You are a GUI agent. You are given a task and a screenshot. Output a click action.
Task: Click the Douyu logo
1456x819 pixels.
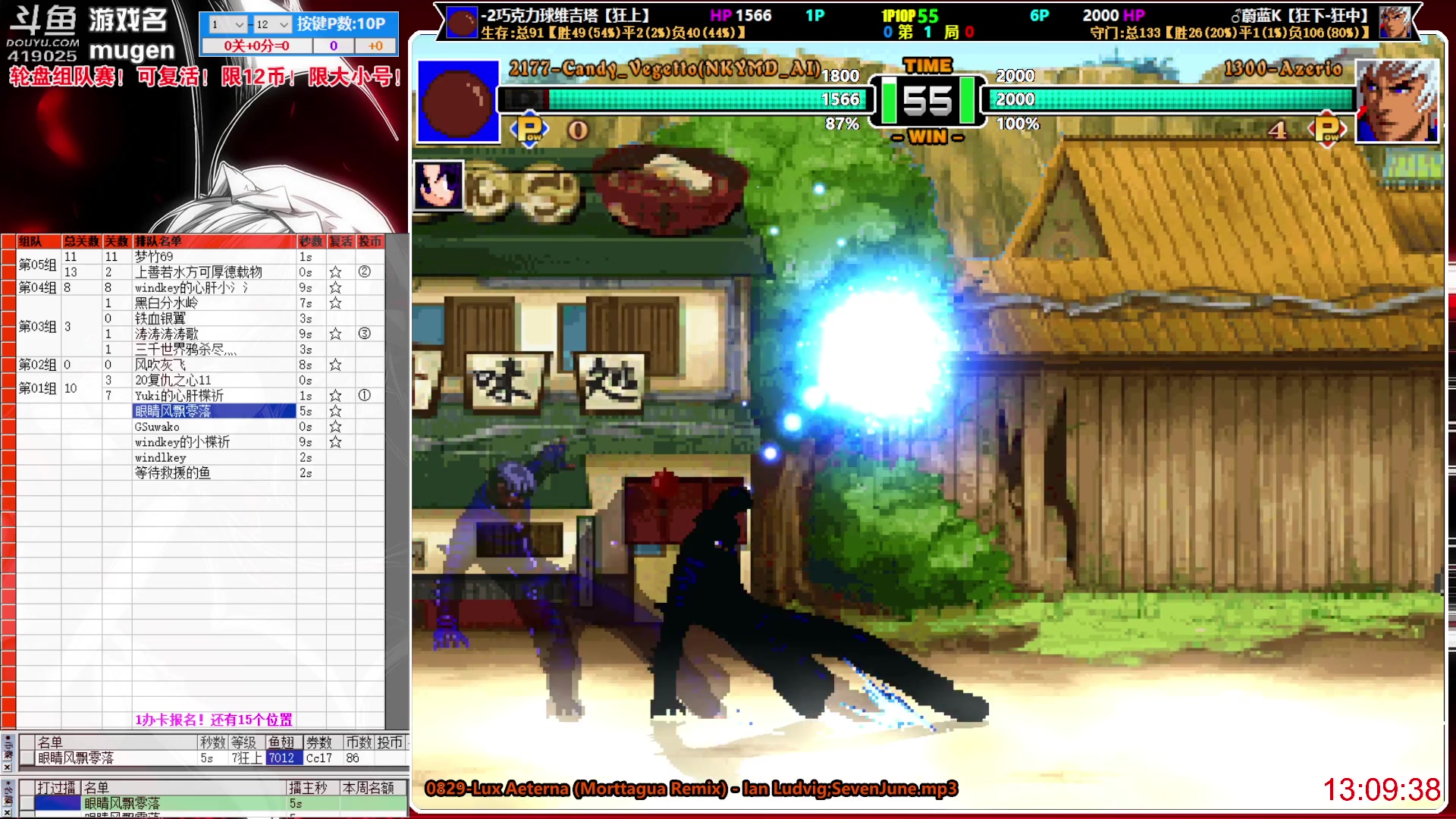[42, 34]
